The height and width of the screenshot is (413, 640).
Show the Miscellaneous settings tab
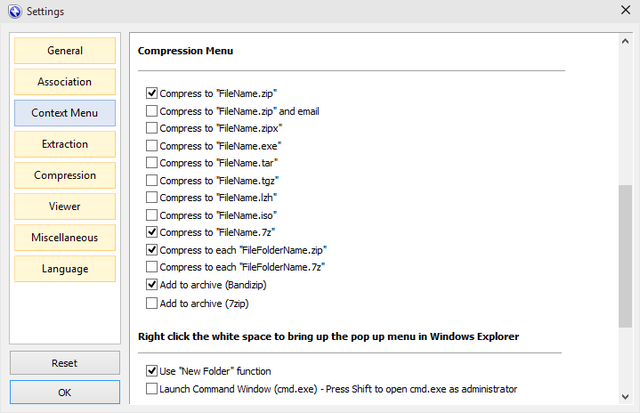pos(65,237)
